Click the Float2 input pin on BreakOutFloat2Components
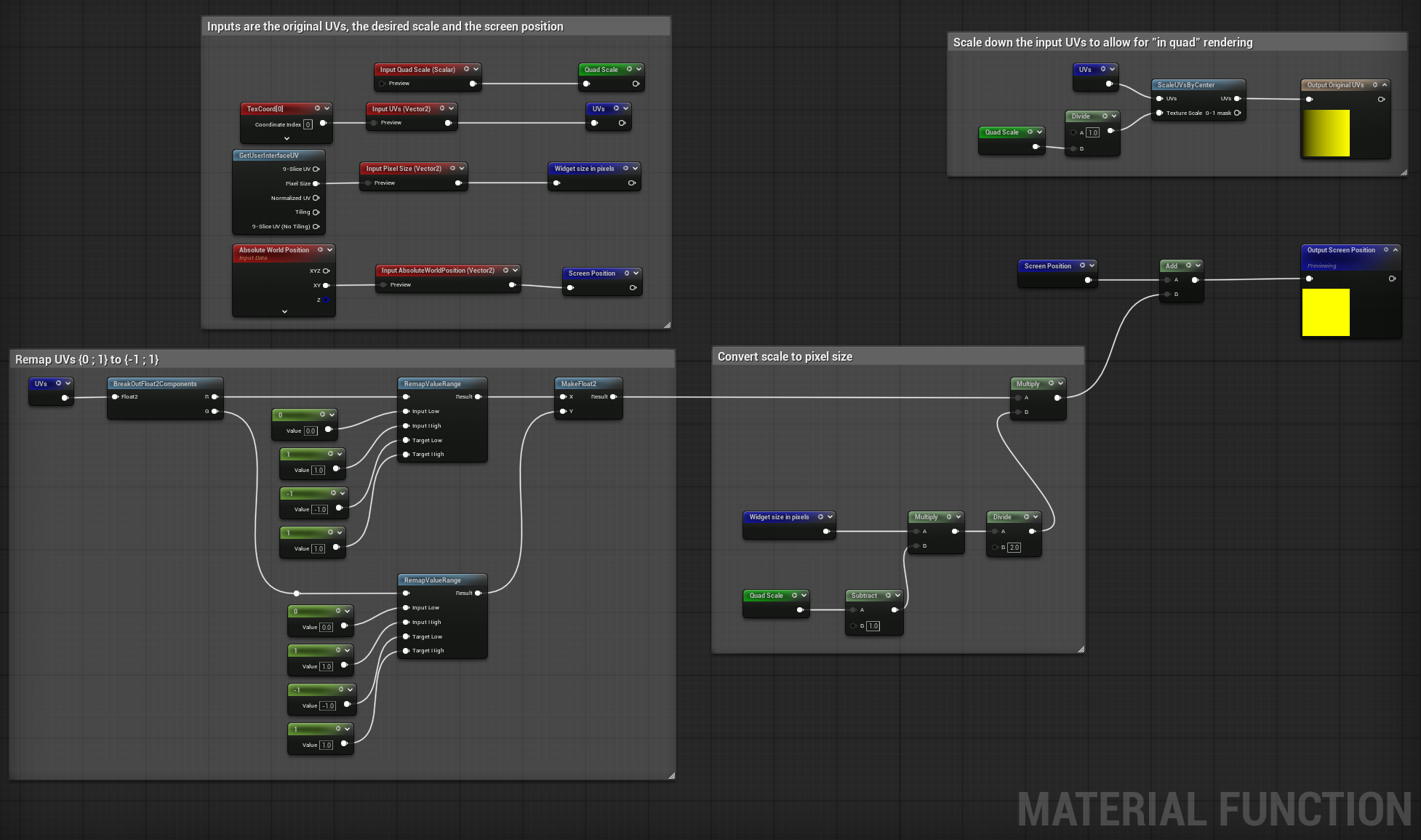 click(115, 396)
